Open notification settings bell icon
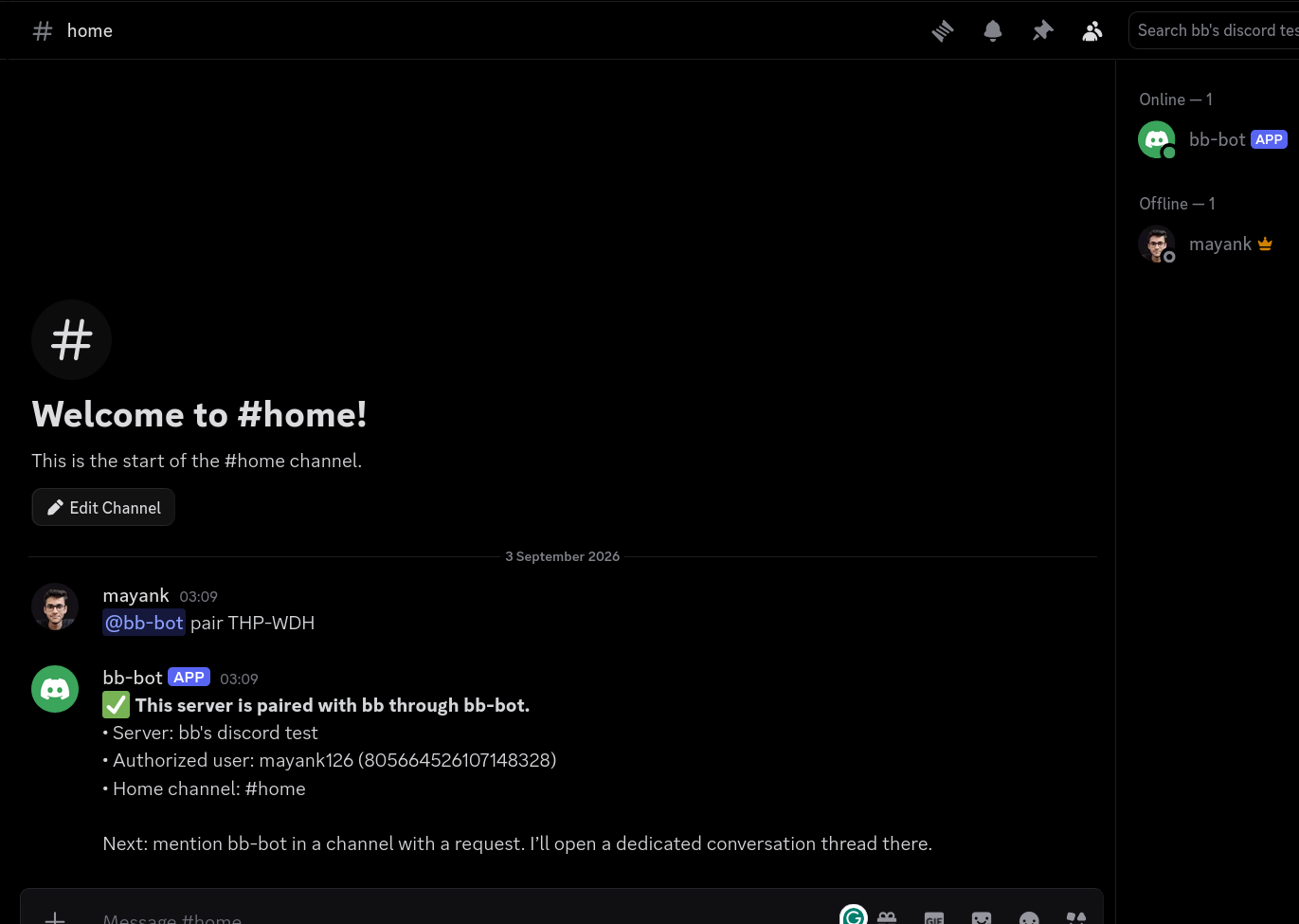The height and width of the screenshot is (924, 1299). click(993, 31)
